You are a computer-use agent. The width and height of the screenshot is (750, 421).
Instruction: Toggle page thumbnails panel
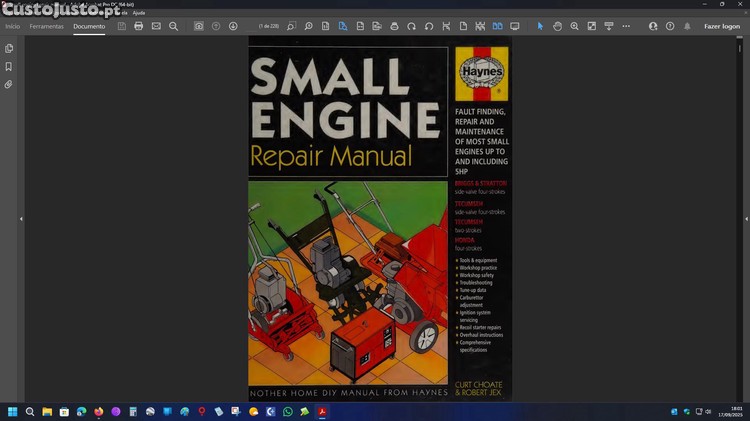click(x=9, y=48)
